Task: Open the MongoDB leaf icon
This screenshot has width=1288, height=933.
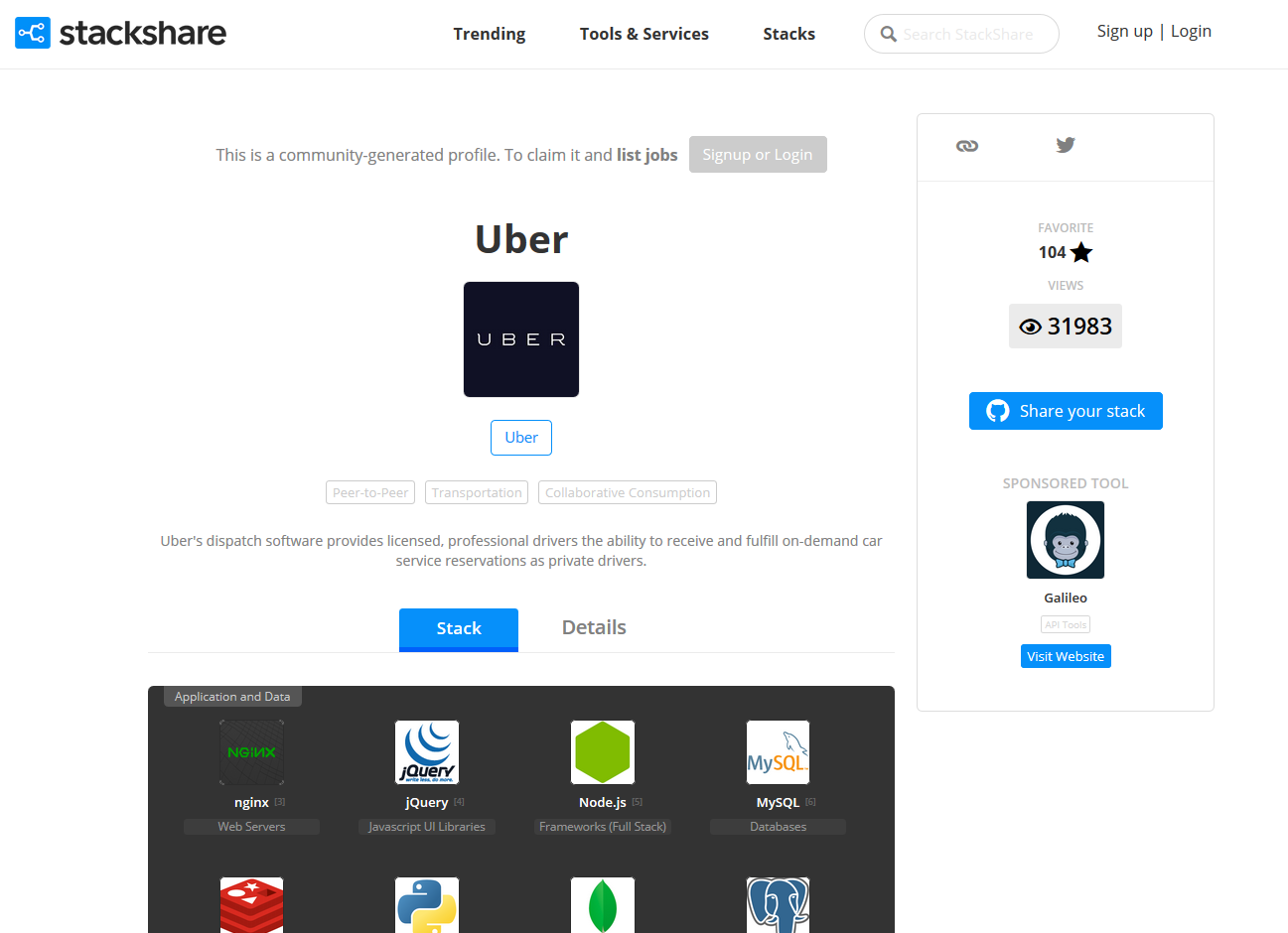Action: (x=603, y=905)
